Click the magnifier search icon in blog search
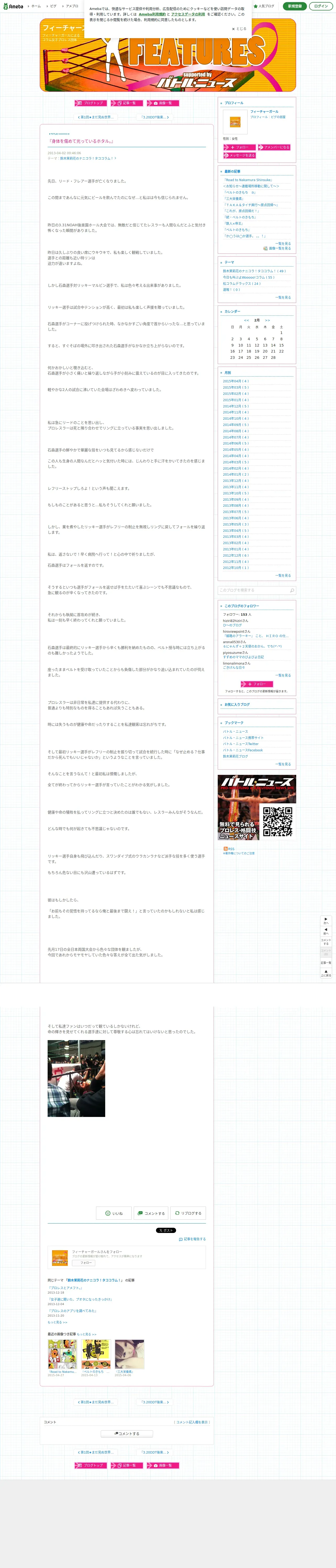This screenshot has width=336, height=1568. (x=292, y=590)
